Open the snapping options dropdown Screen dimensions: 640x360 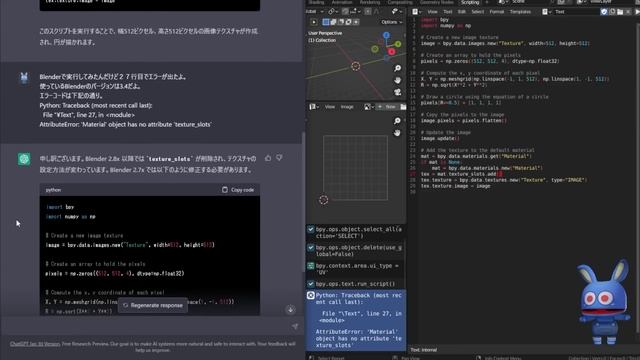click(x=354, y=12)
